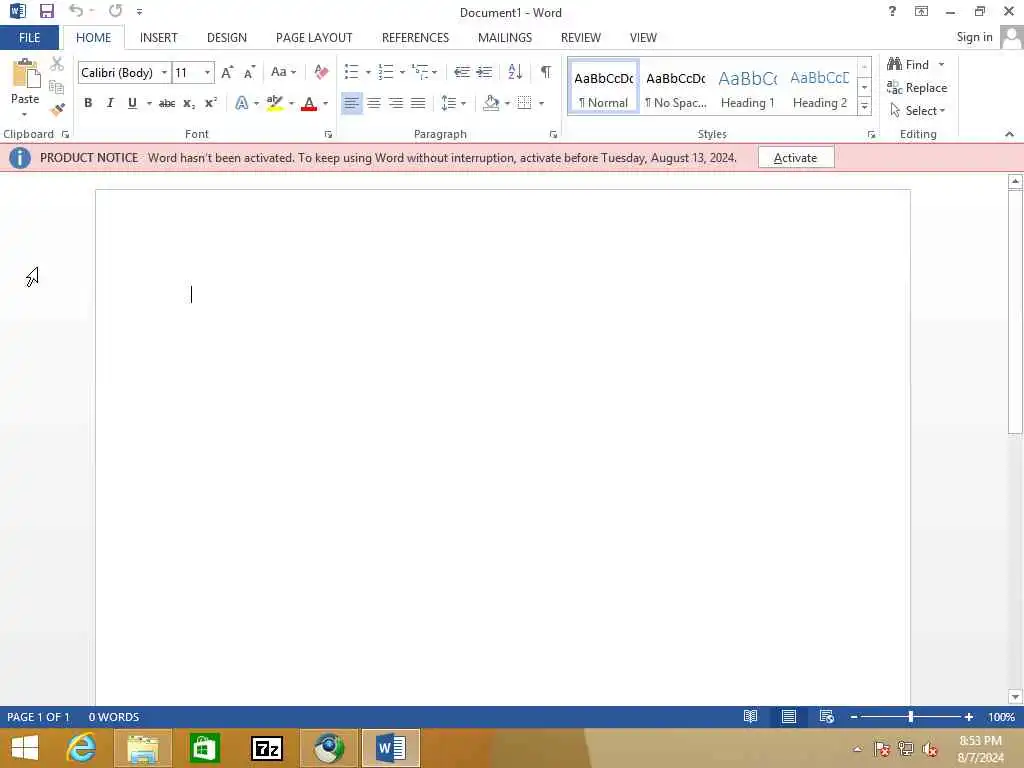Zoom in with plus button
Image resolution: width=1024 pixels, height=768 pixels.
tap(968, 717)
